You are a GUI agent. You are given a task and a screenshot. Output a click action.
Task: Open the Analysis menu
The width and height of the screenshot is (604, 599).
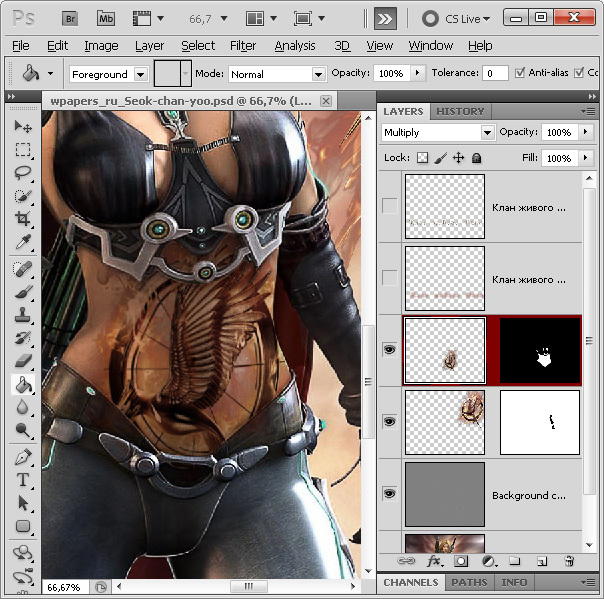[295, 46]
